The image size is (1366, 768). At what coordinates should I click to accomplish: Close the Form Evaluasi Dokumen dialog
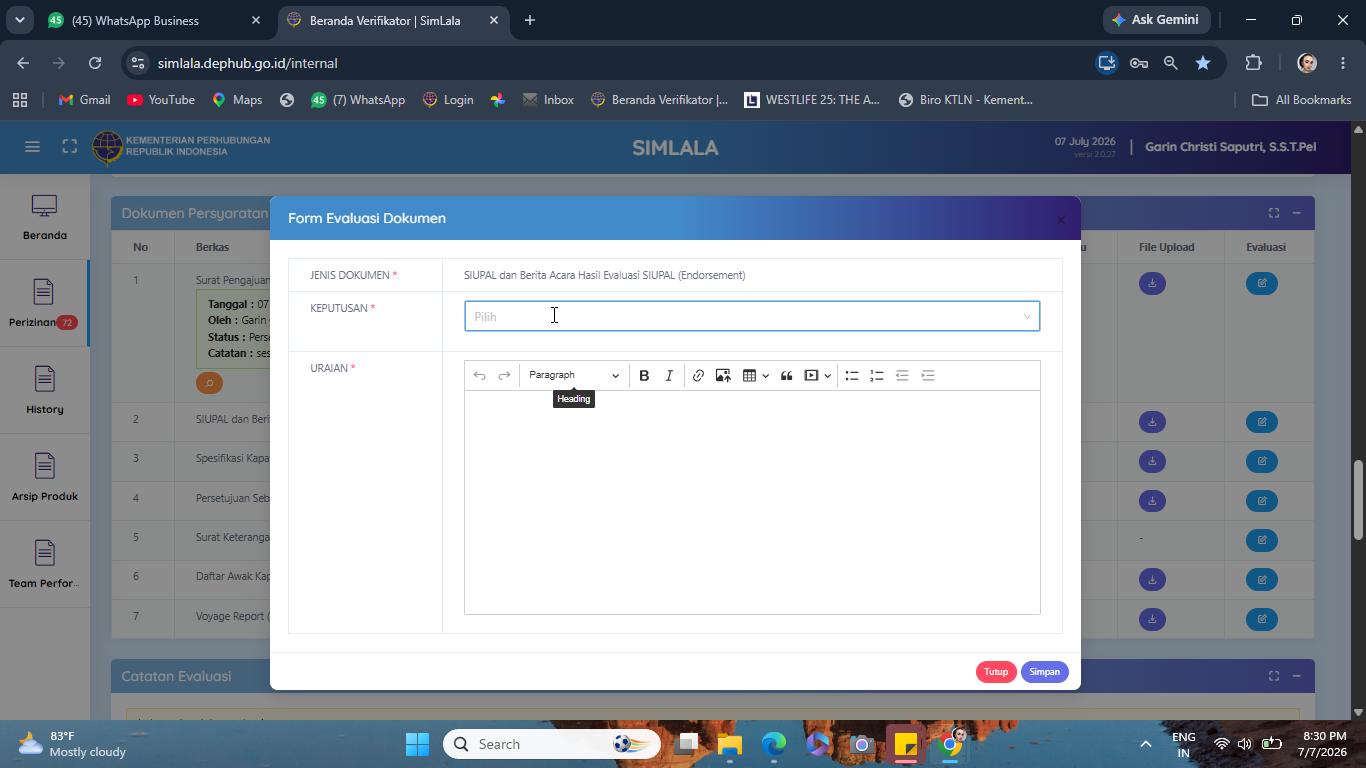coord(1061,220)
